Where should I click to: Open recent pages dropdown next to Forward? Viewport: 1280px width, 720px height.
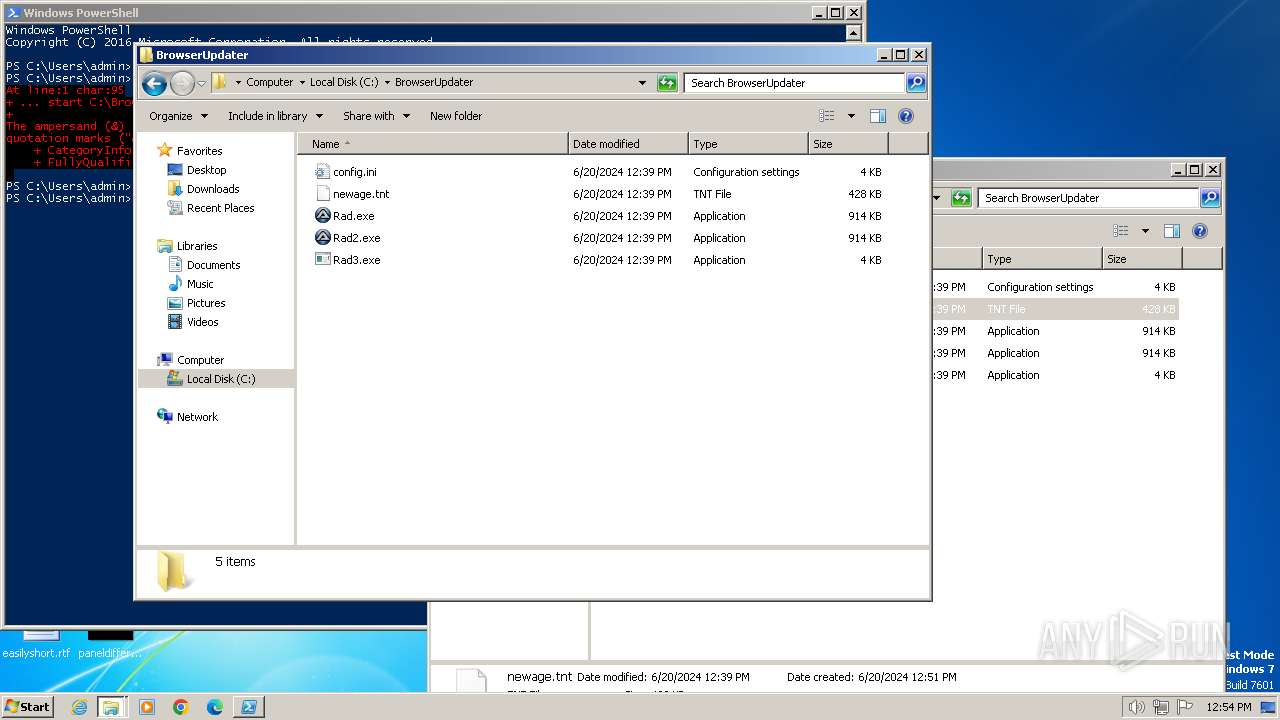201,83
